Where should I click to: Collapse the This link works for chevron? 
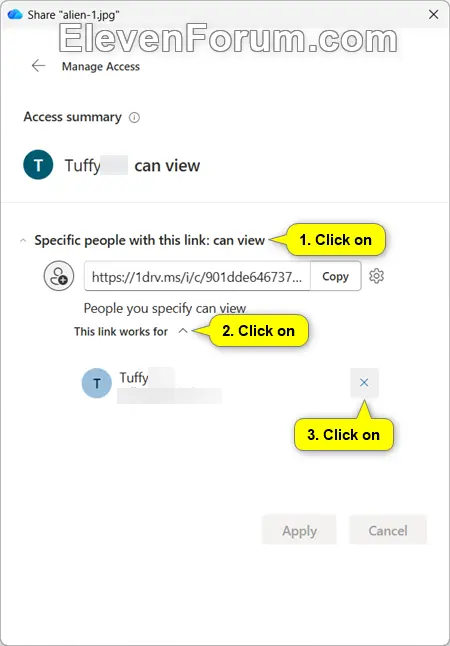coord(183,331)
